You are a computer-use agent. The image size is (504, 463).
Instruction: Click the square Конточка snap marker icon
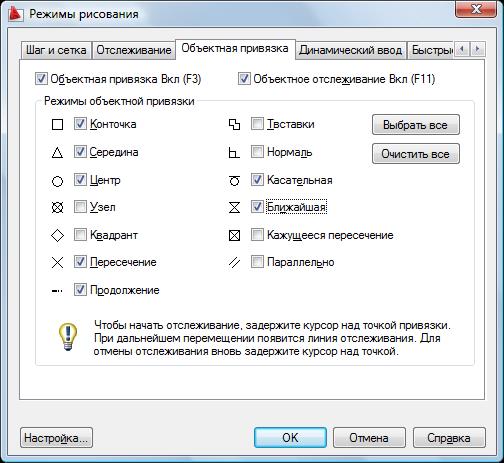57,125
